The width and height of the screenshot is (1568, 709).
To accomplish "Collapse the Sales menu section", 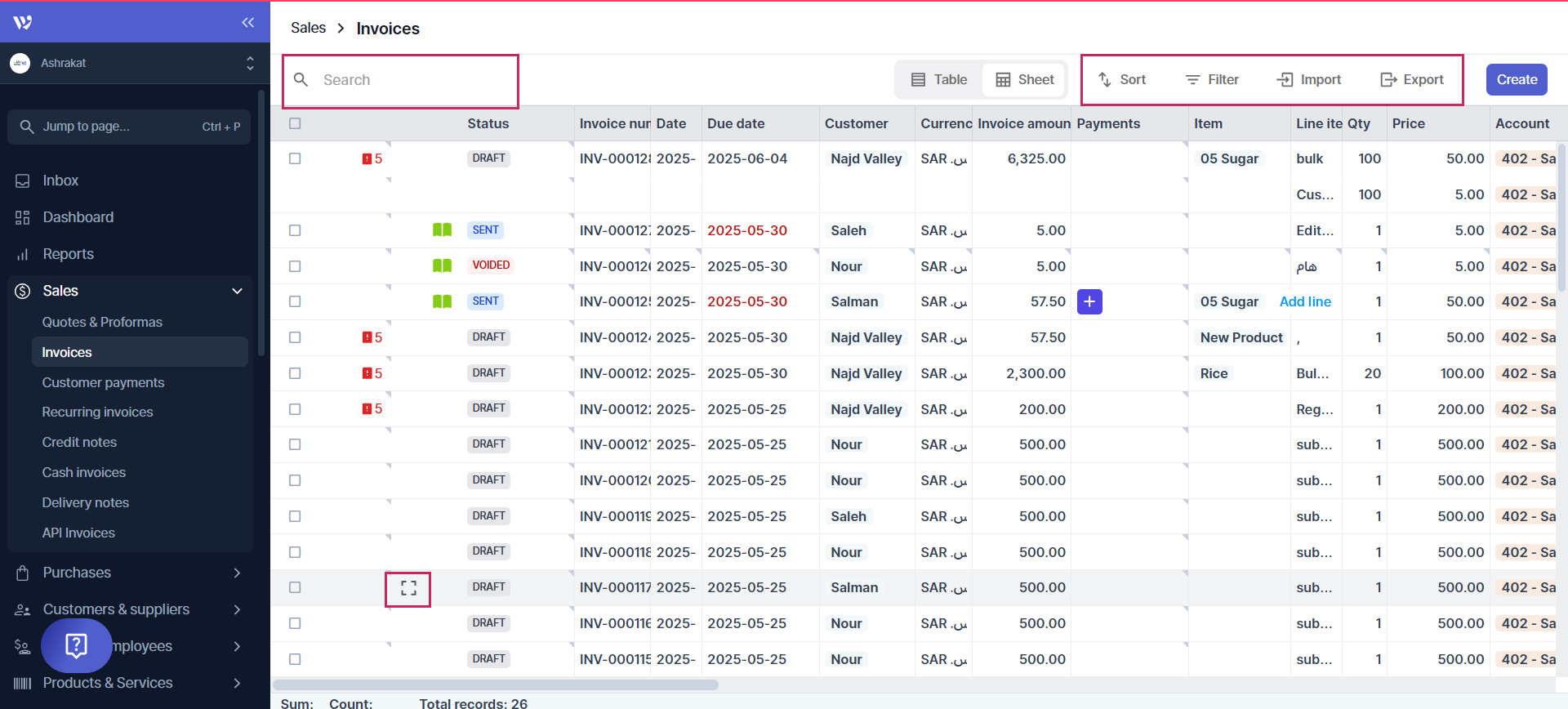I will (237, 291).
